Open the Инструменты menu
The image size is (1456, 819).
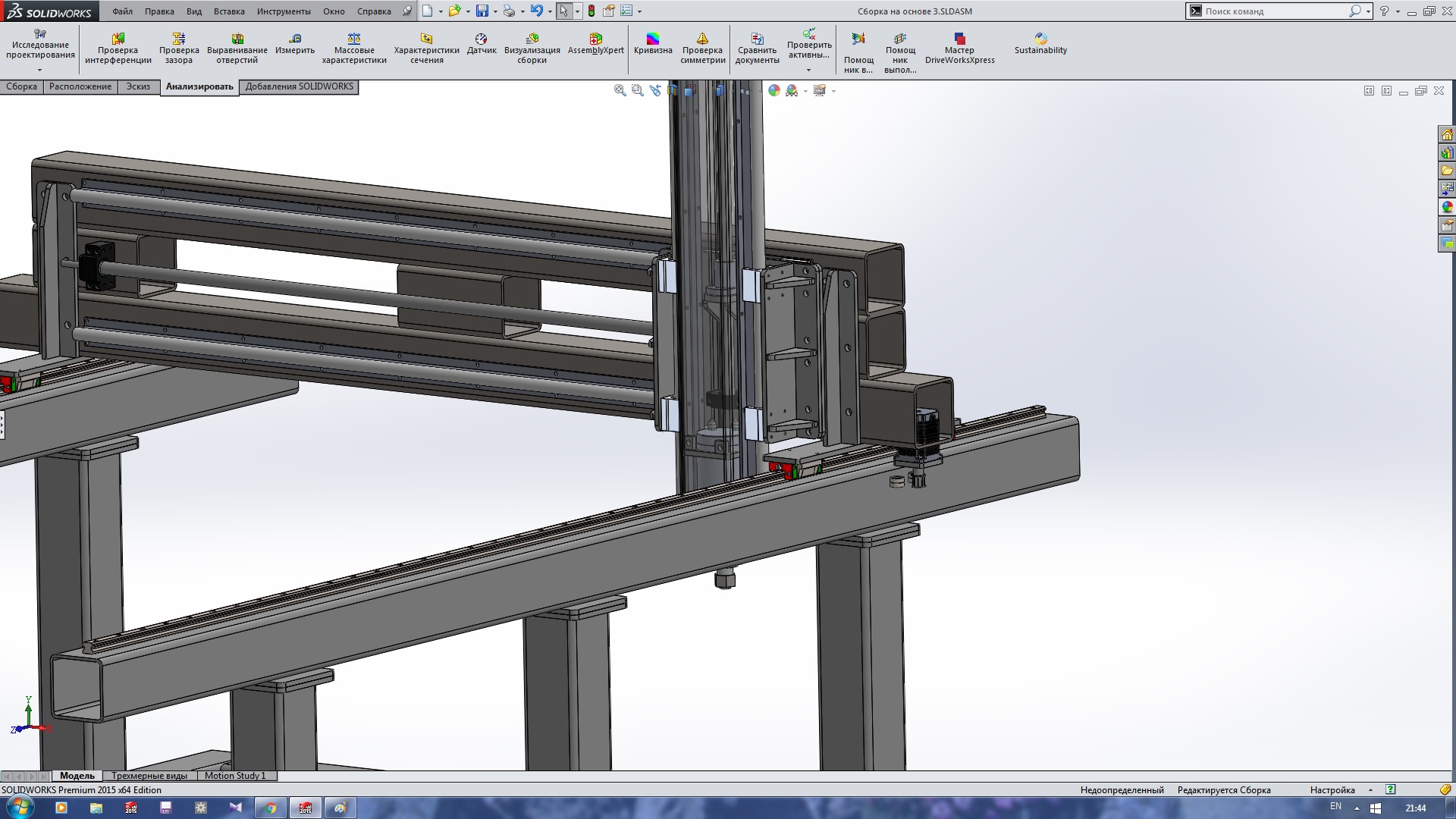point(283,11)
